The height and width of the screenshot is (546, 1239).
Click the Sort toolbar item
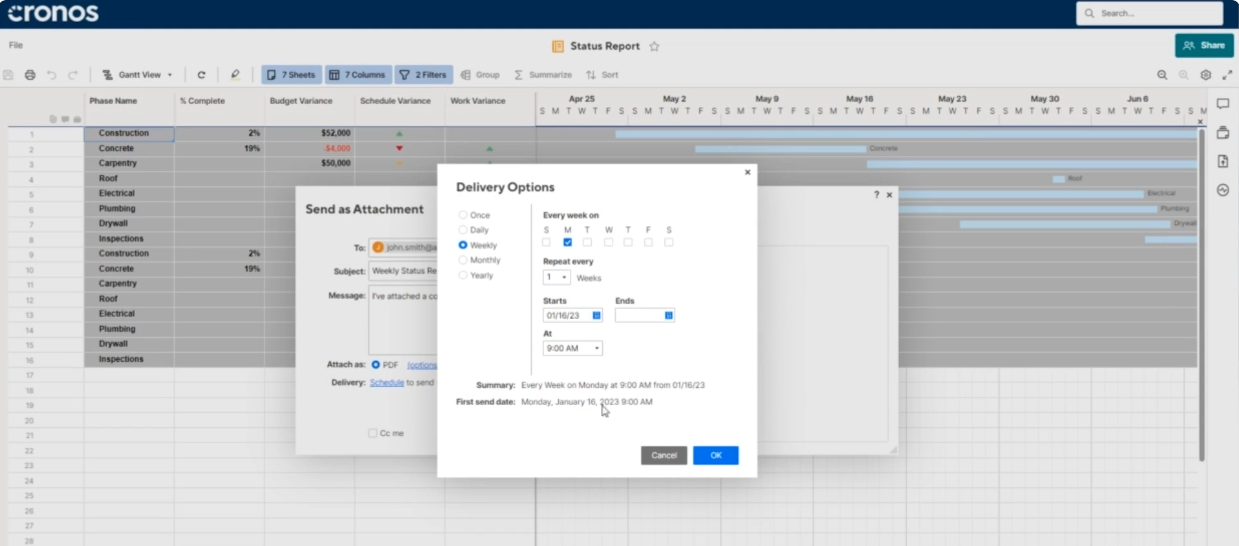coord(602,75)
